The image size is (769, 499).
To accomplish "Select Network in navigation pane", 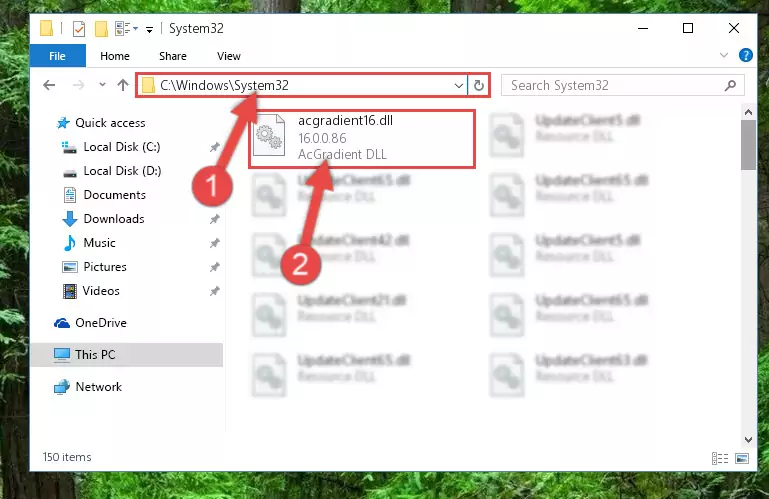I will click(x=98, y=387).
